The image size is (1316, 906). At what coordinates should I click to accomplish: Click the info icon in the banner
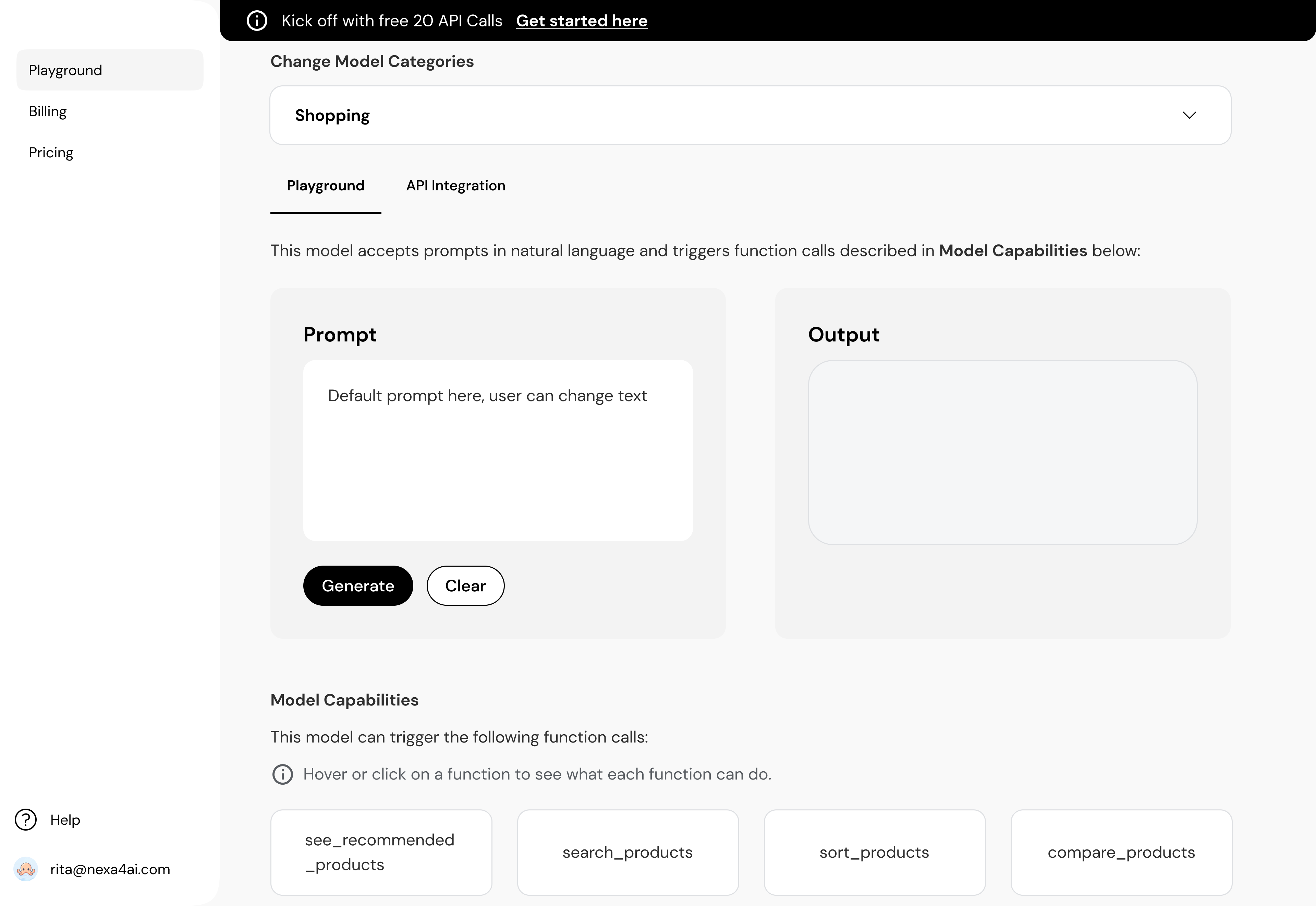tap(256, 21)
